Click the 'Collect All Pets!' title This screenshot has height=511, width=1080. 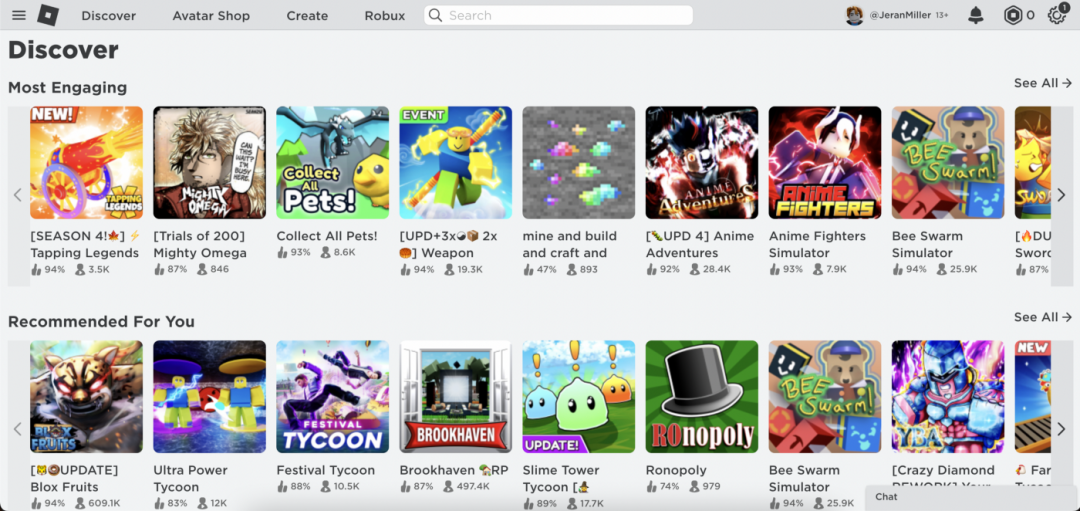327,236
